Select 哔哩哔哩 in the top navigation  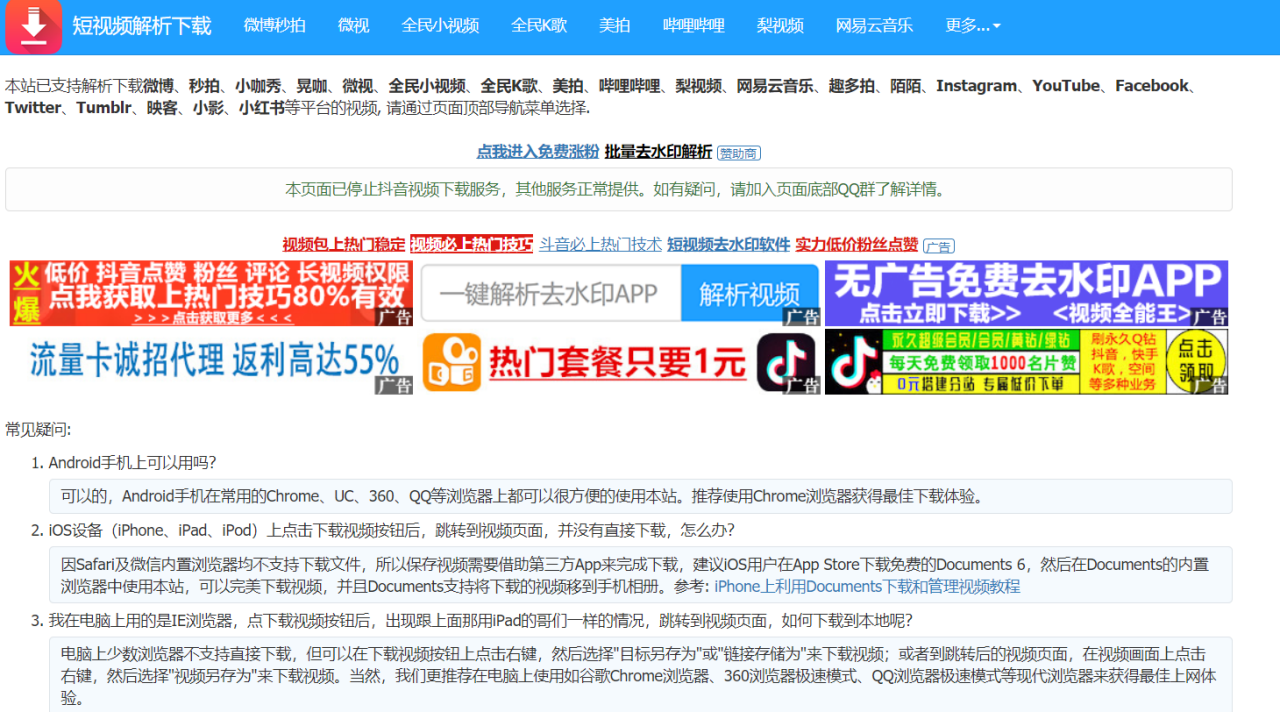[693, 26]
